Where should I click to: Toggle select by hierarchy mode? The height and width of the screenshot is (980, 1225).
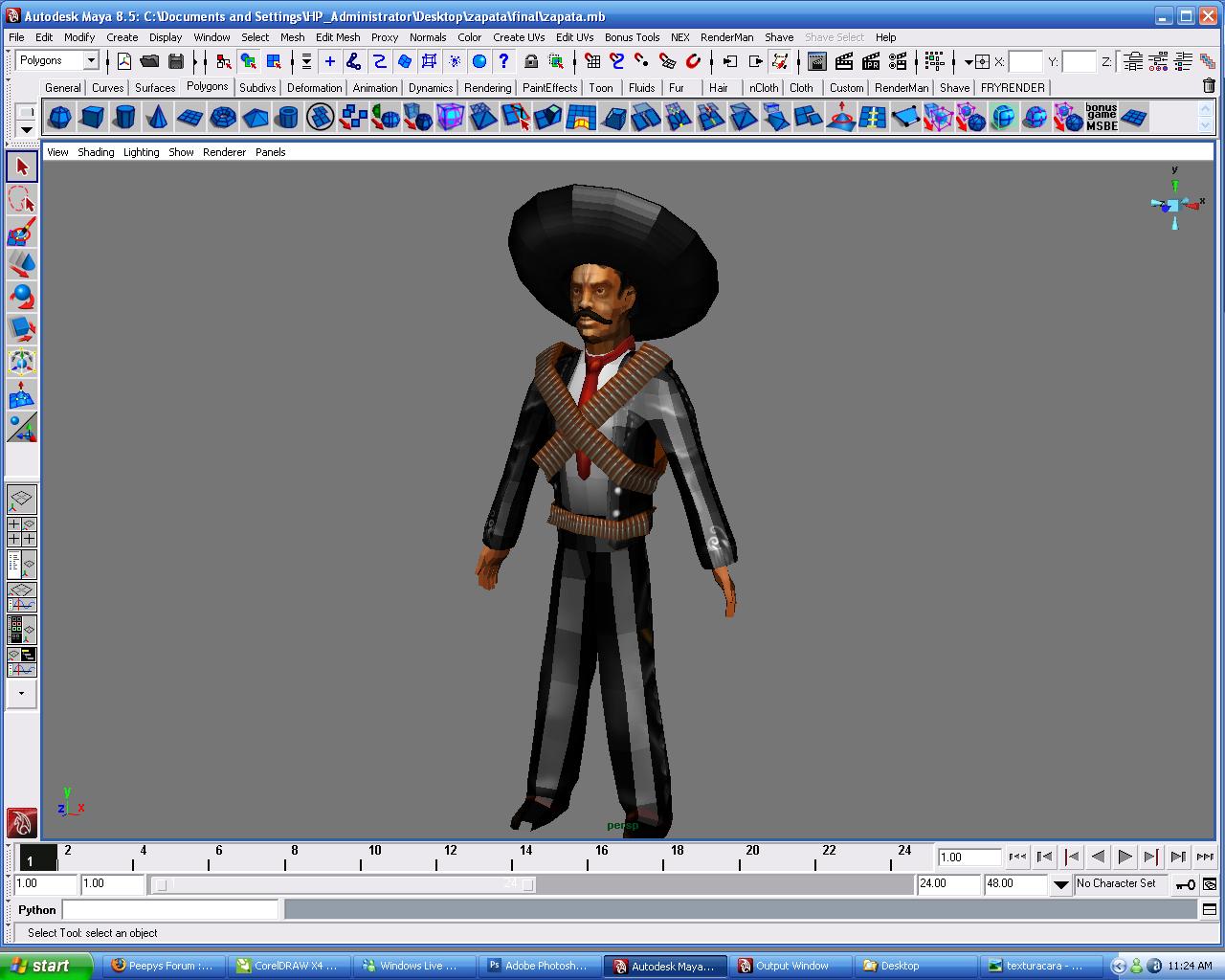pos(223,61)
